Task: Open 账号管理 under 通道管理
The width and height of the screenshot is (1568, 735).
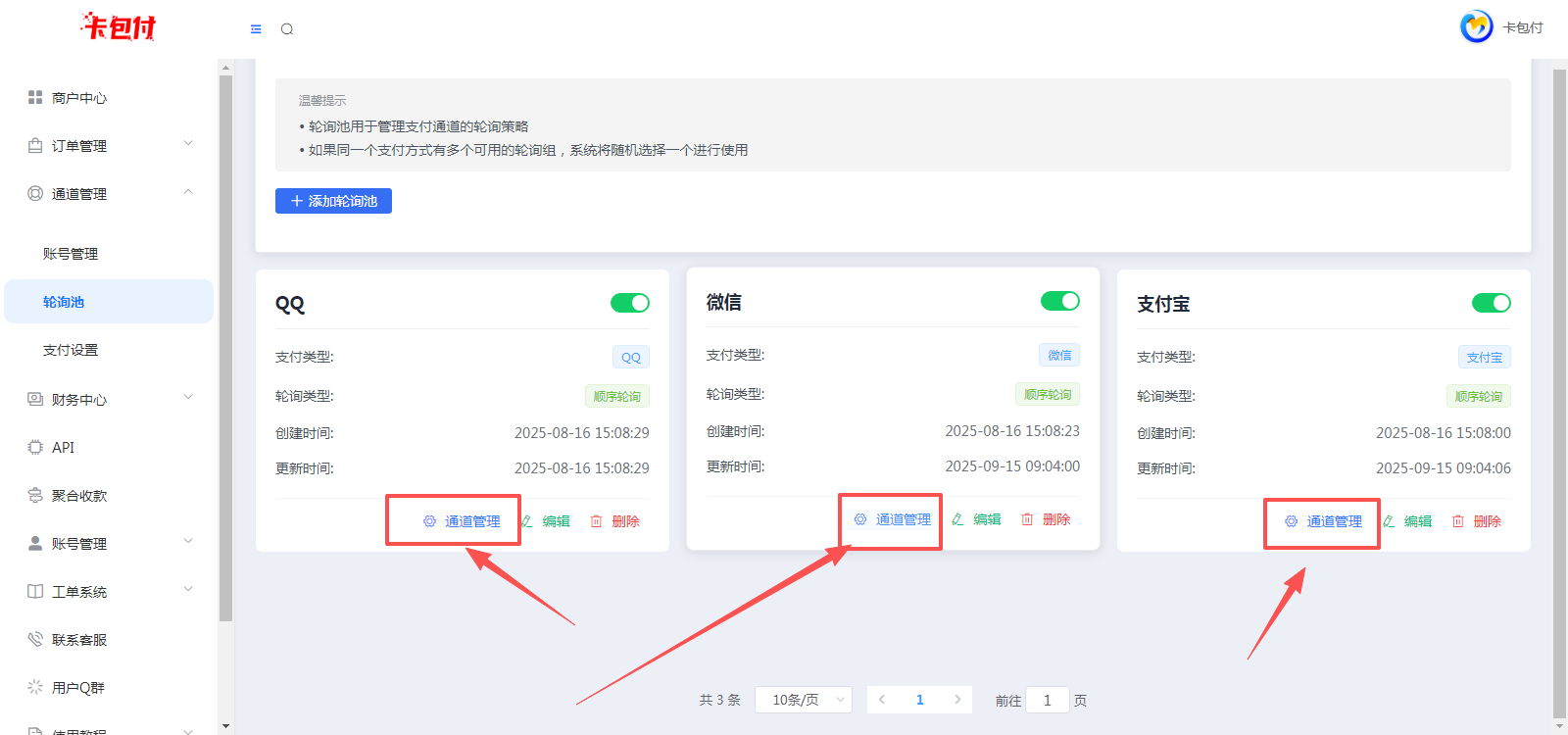Action: click(71, 254)
